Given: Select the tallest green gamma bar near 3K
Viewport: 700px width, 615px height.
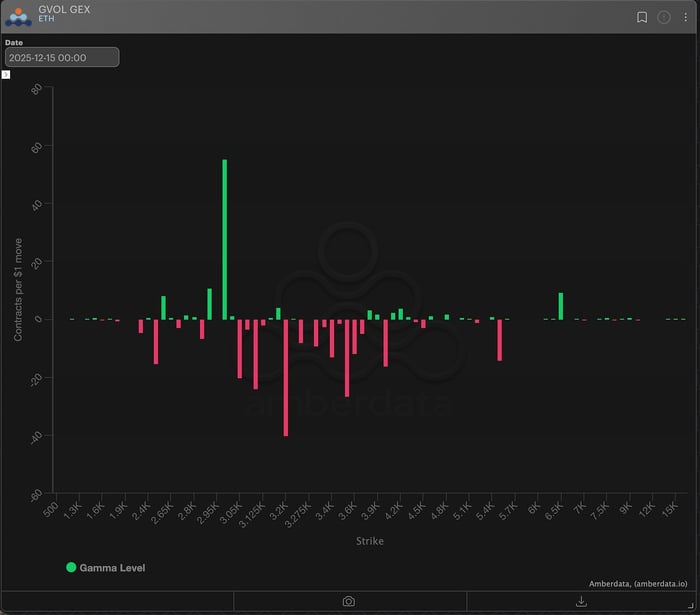Looking at the screenshot, I should pyautogui.click(x=225, y=240).
